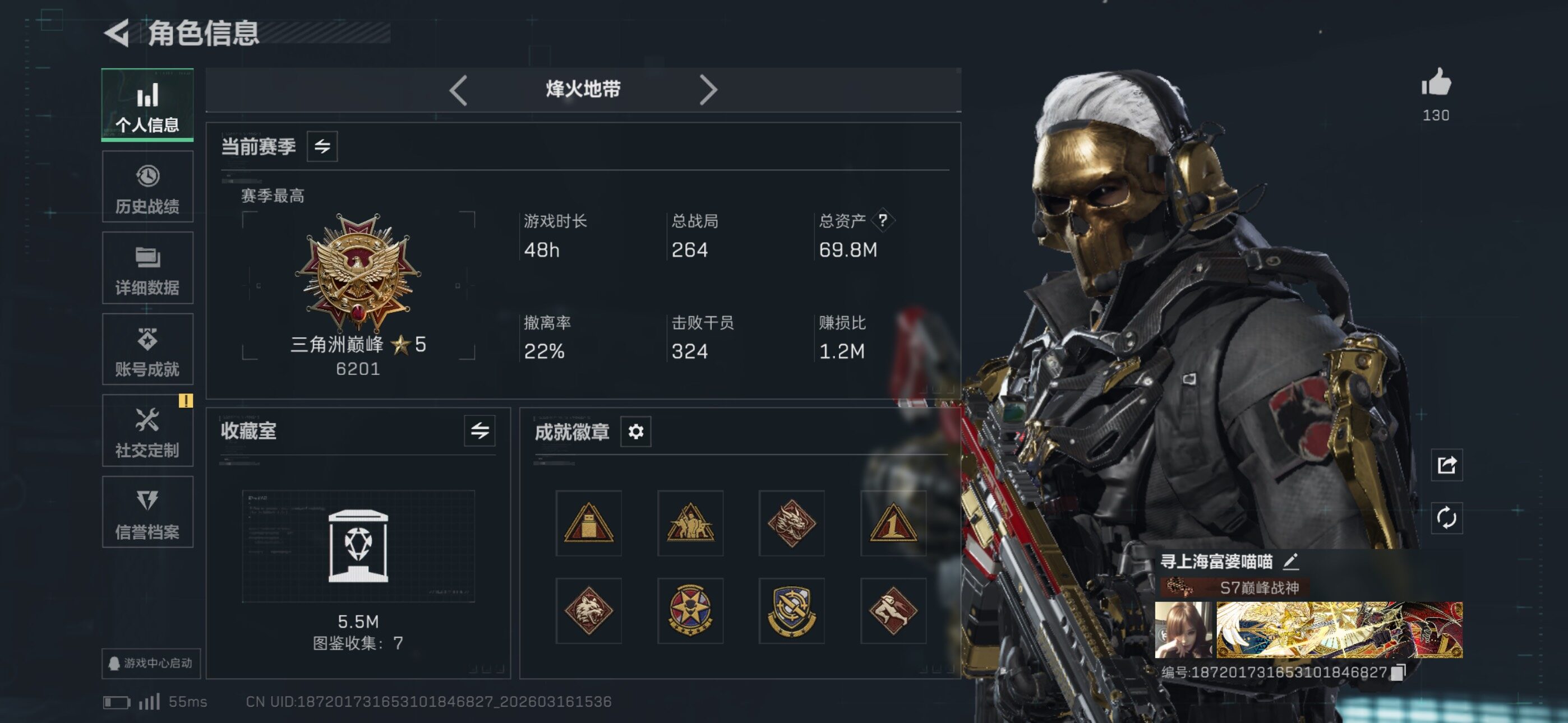
Task: Open the 历史战绩 tab
Action: pyautogui.click(x=147, y=187)
